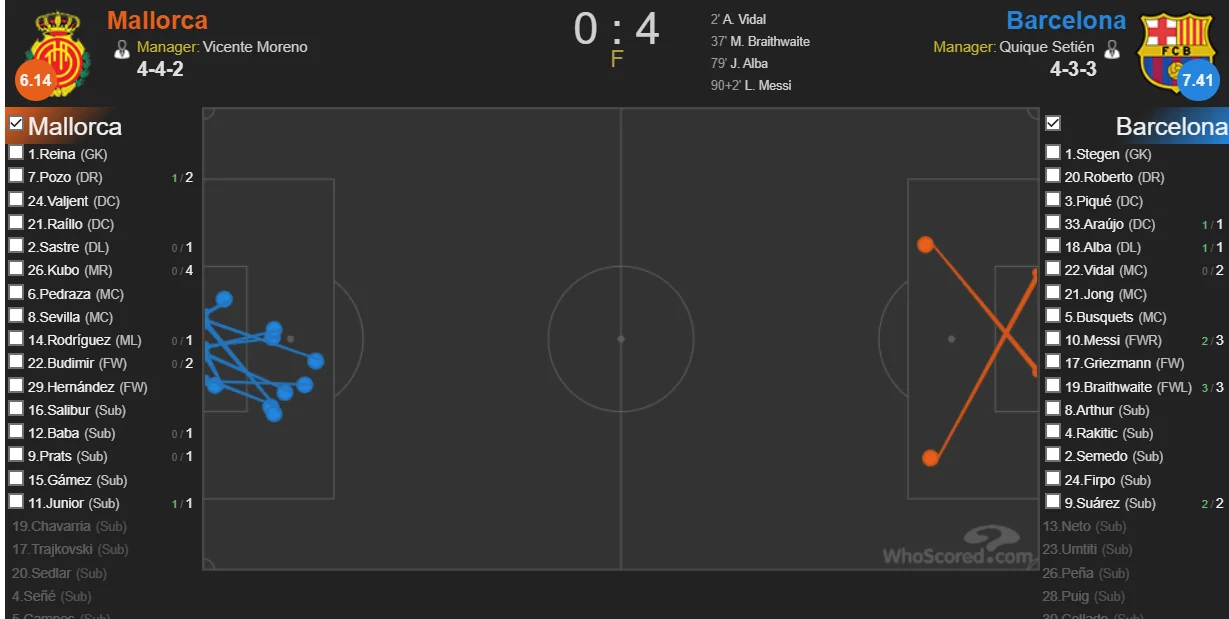Tick the 9.Suárez substitute checkbox
The height and width of the screenshot is (619, 1229).
1053,502
